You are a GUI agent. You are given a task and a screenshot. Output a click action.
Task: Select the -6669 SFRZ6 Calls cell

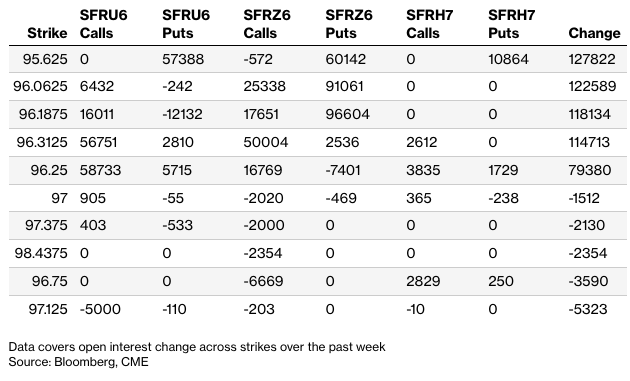click(263, 281)
